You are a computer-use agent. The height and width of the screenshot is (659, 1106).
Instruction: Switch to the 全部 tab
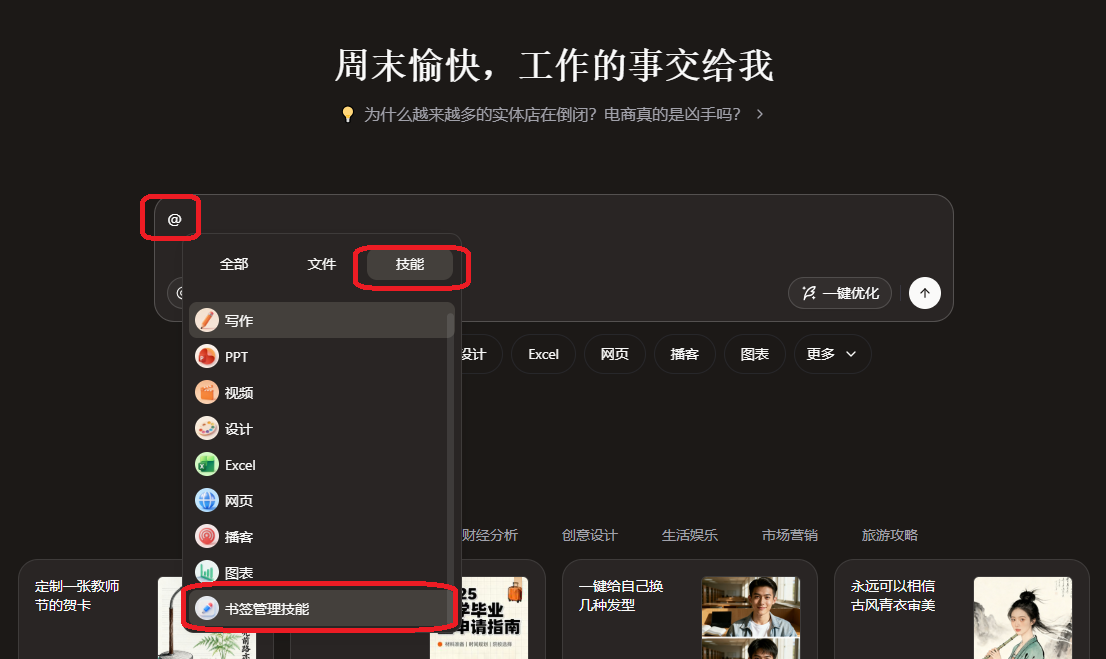[234, 265]
